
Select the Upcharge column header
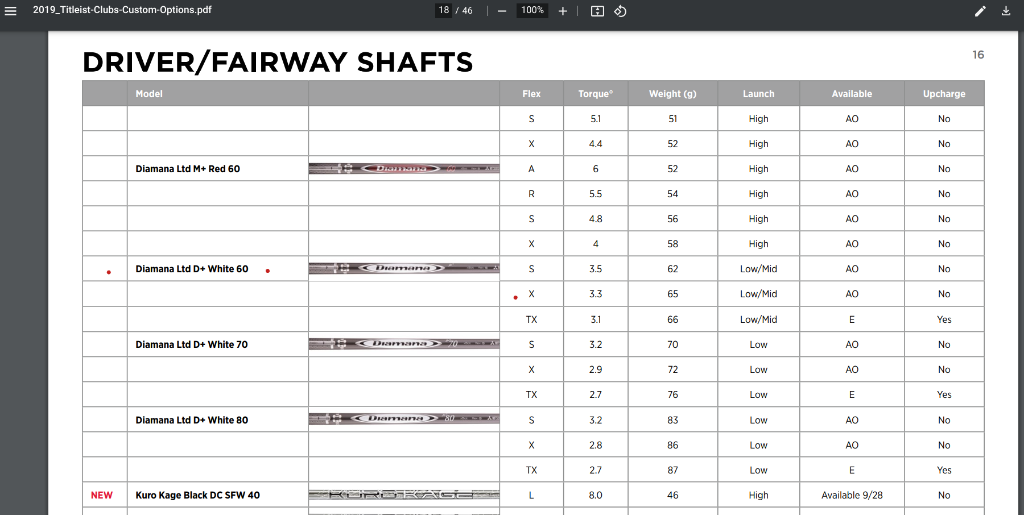click(x=944, y=93)
